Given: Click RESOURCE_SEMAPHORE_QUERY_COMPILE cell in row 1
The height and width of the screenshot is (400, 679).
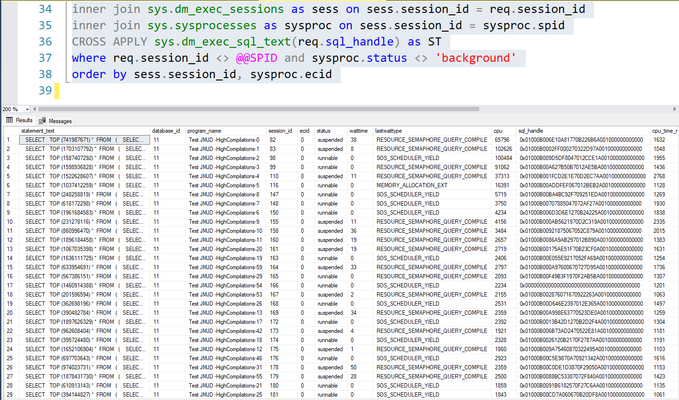Looking at the screenshot, I should click(432, 140).
